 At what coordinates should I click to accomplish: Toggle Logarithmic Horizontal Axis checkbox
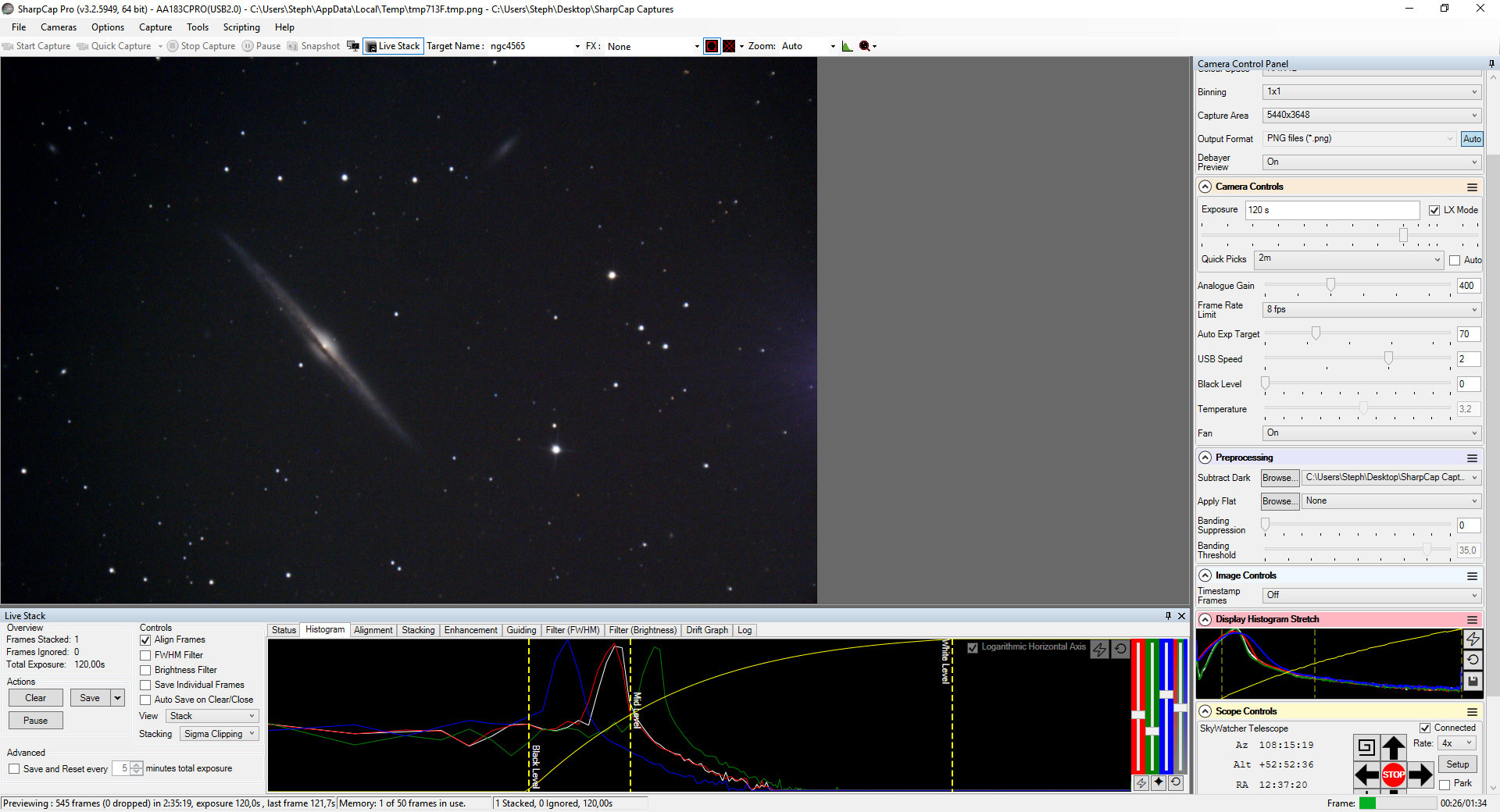973,647
